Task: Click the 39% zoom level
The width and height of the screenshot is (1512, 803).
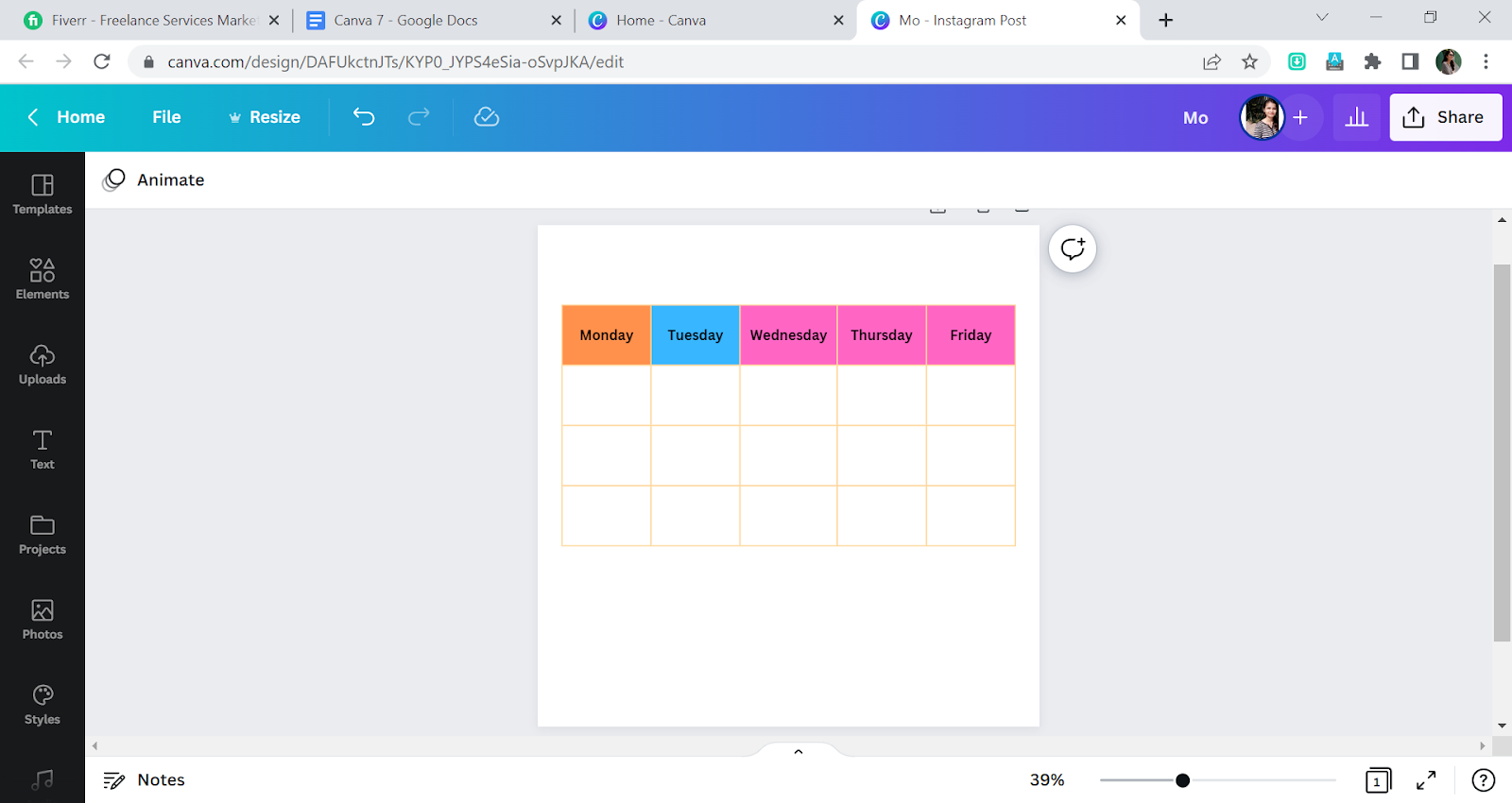Action: click(x=1047, y=780)
